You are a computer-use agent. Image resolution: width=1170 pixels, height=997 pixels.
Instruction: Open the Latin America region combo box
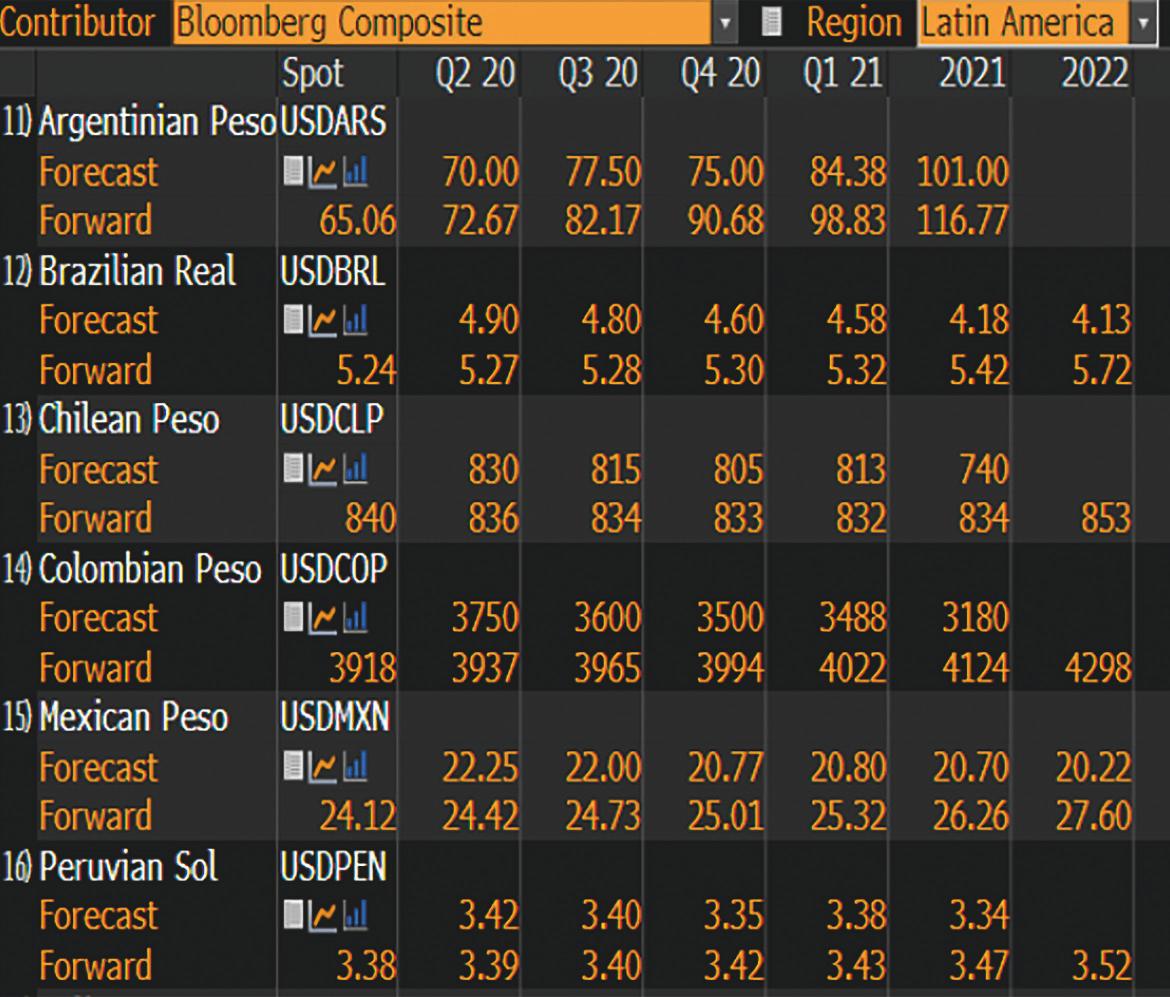pos(1020,22)
